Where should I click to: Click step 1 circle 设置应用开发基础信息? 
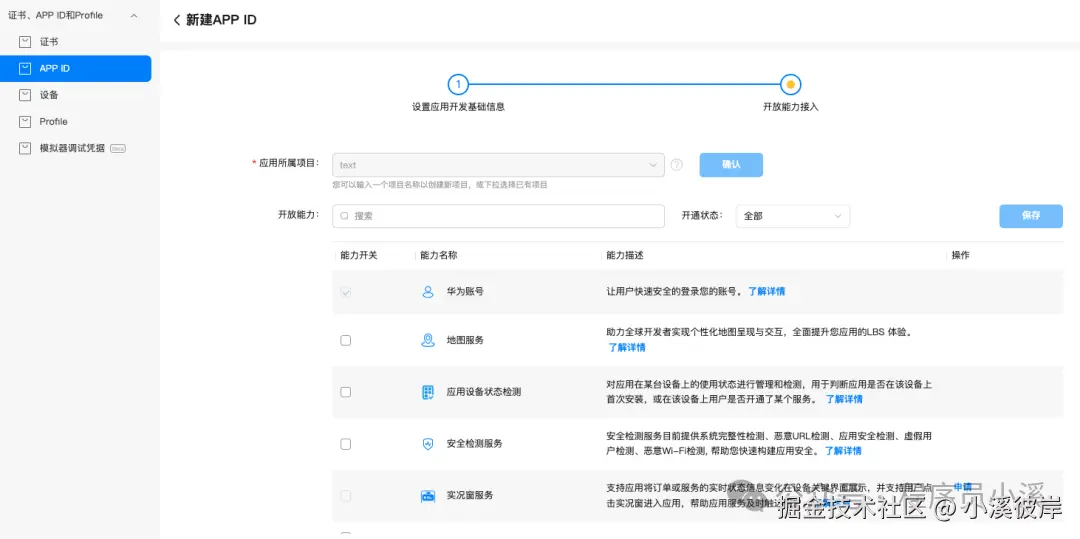pyautogui.click(x=458, y=85)
